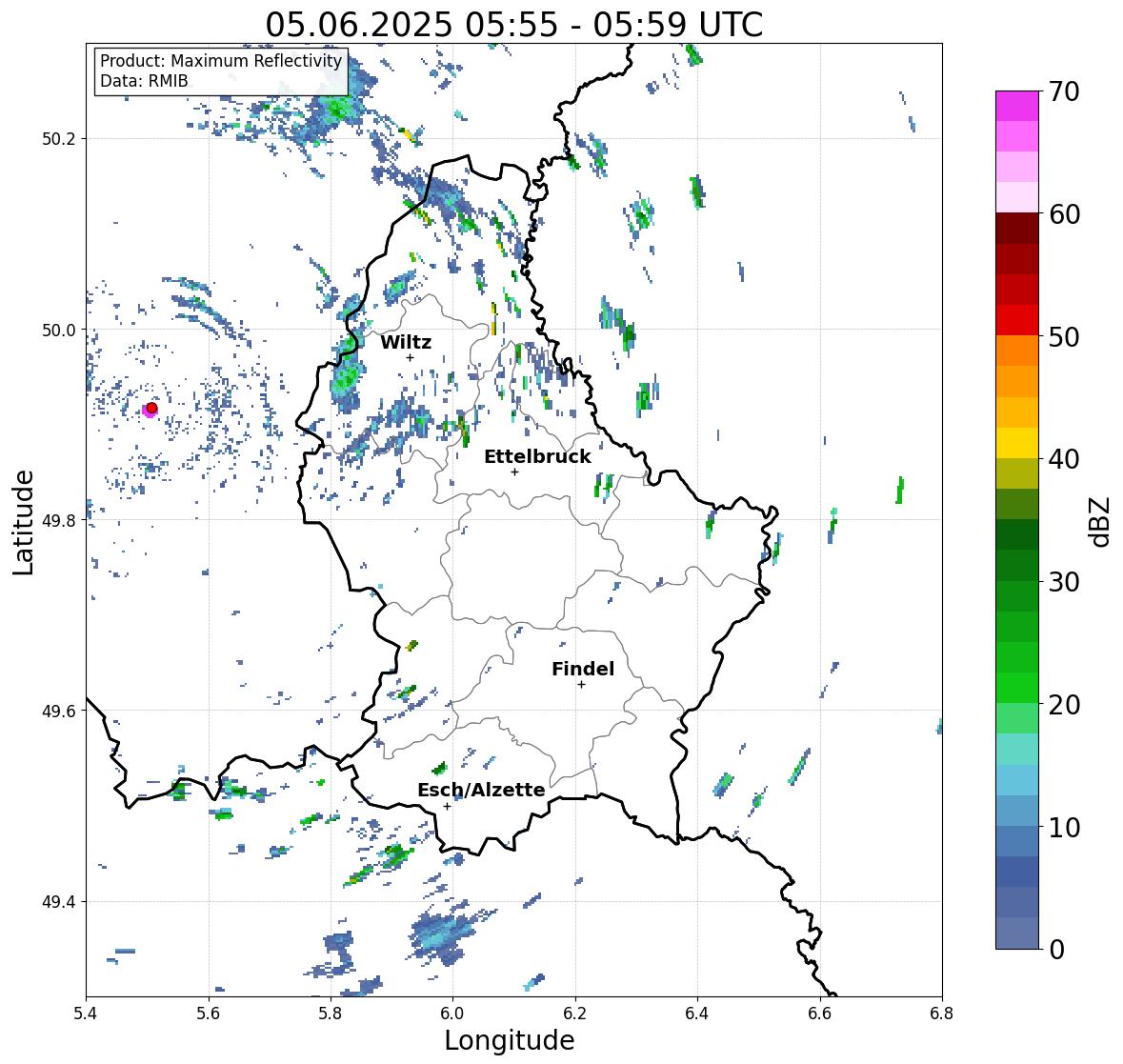The image size is (1123, 1064).
Task: Click the colorbar tick label 30
Action: [x=1064, y=582]
